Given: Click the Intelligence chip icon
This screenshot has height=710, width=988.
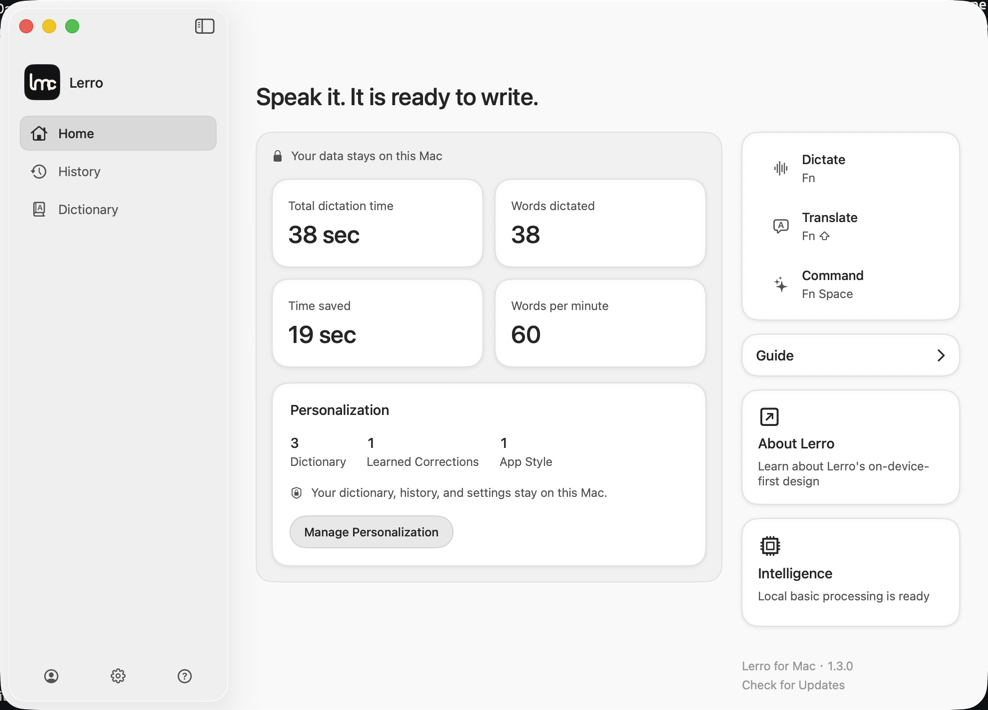Looking at the screenshot, I should (x=770, y=546).
